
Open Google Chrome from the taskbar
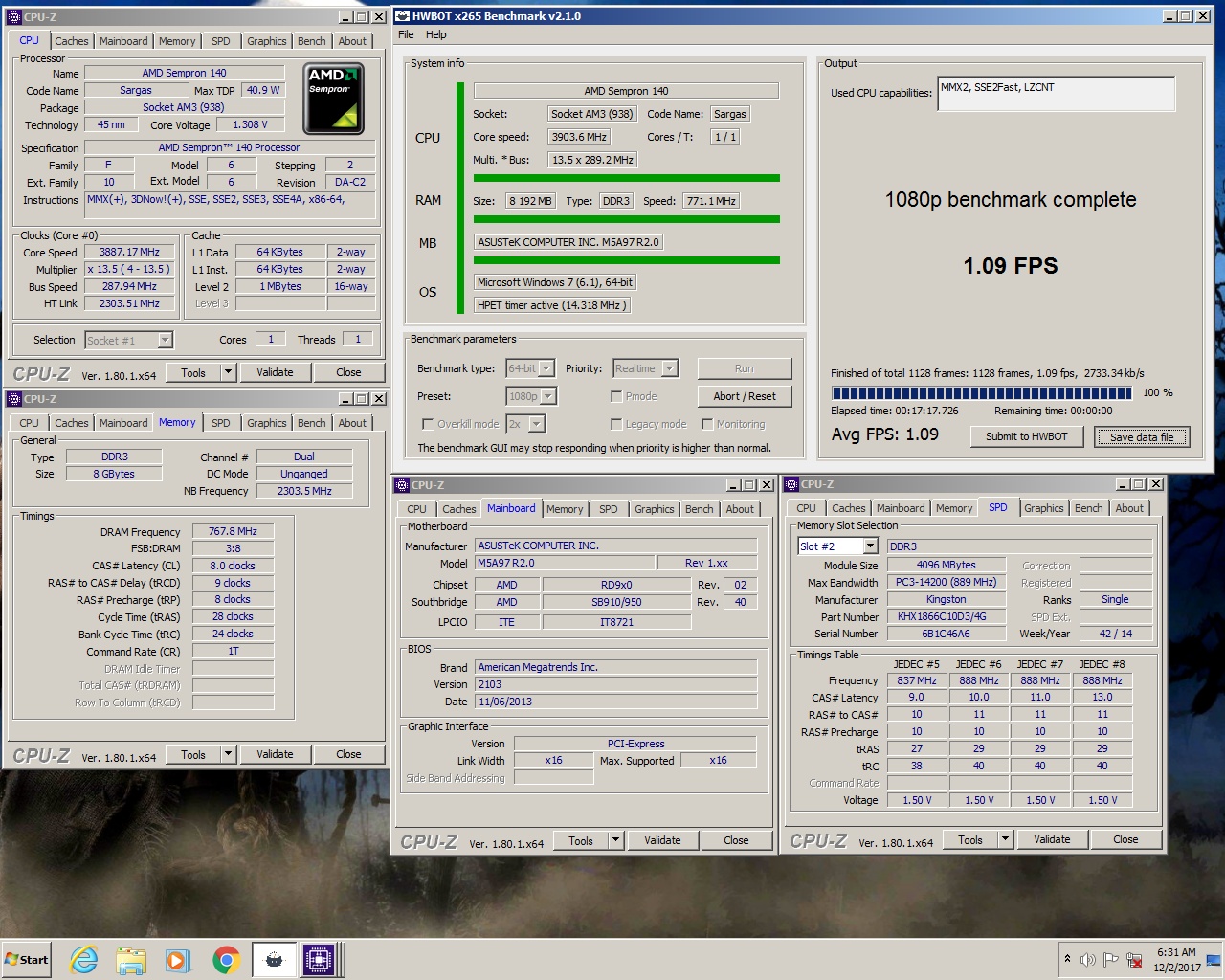[x=226, y=959]
